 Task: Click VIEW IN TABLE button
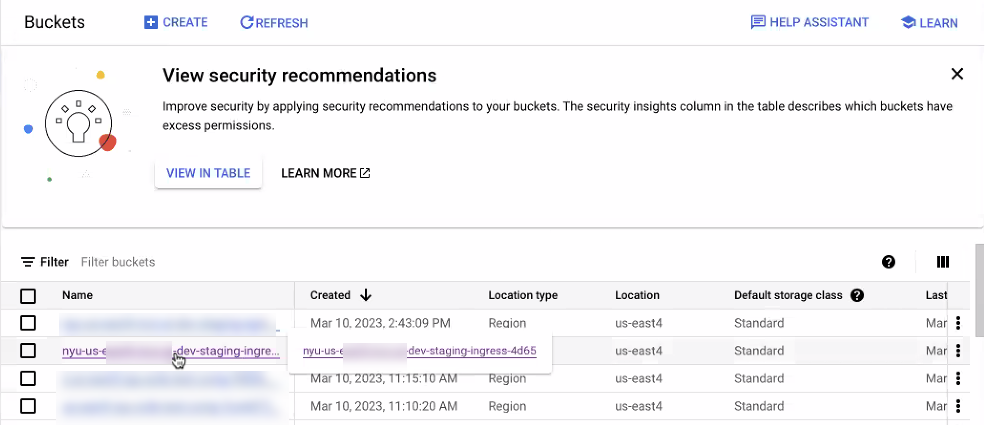point(208,173)
